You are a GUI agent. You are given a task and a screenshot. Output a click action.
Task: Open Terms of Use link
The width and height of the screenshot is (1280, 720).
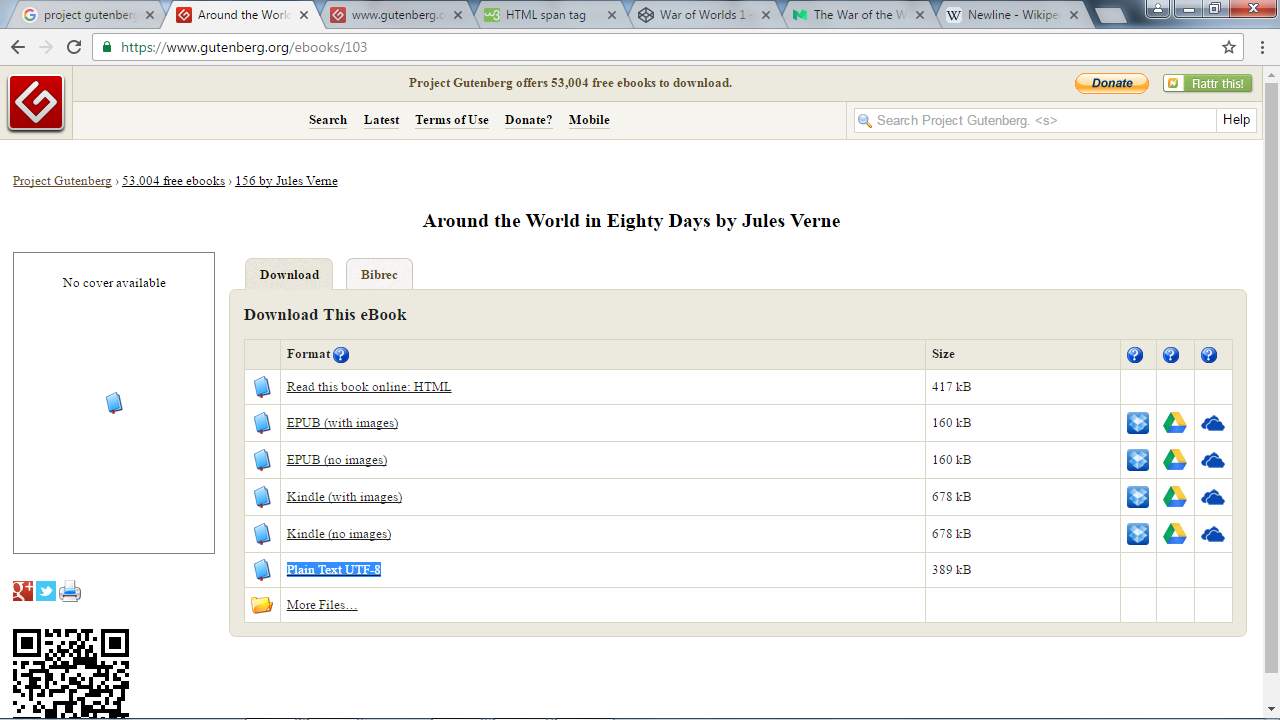(452, 120)
